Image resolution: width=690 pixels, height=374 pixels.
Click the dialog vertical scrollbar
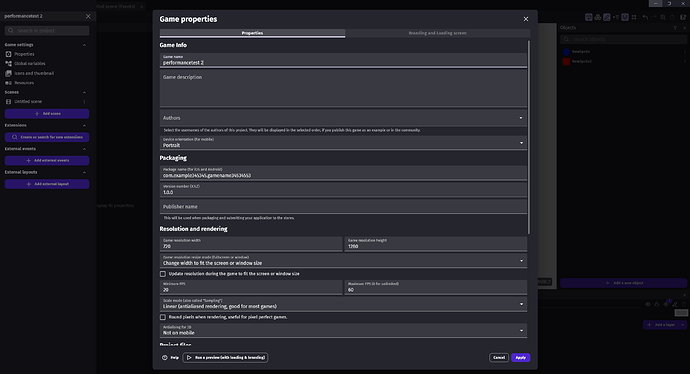(529, 137)
